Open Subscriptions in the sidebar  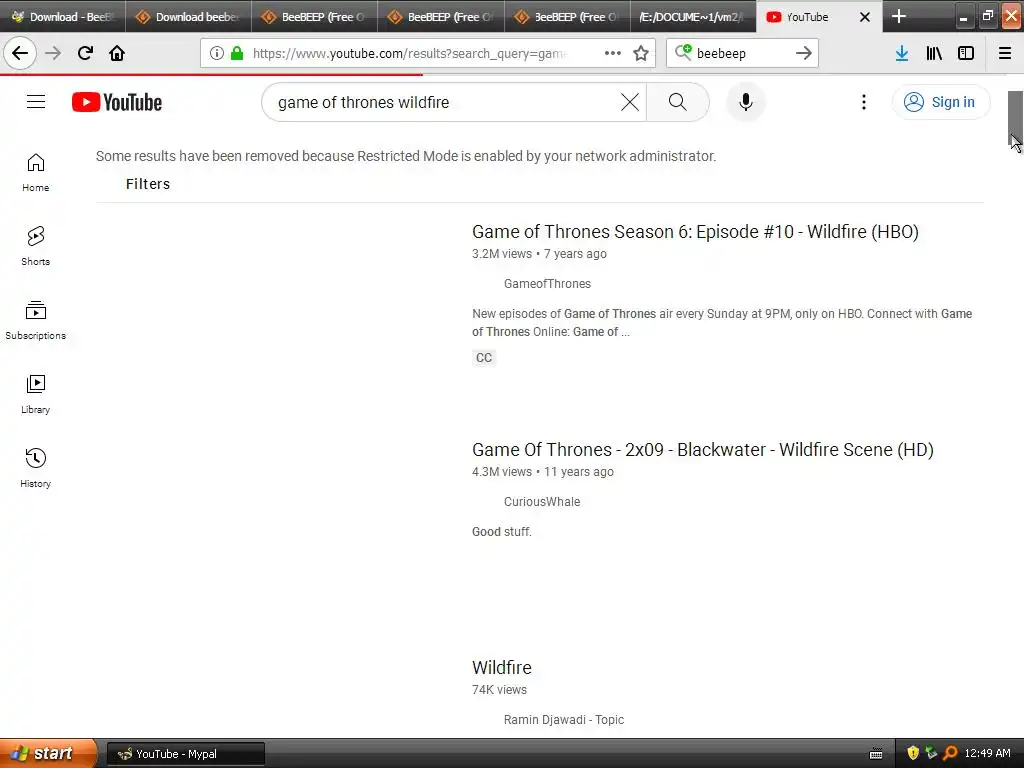36,320
